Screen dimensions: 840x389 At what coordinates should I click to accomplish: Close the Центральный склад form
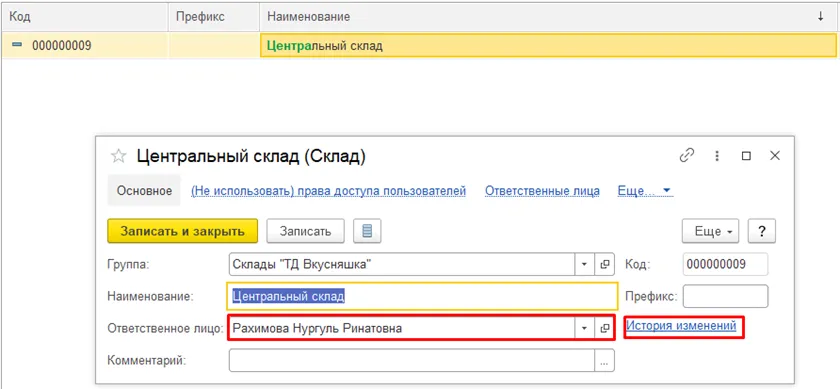(774, 156)
